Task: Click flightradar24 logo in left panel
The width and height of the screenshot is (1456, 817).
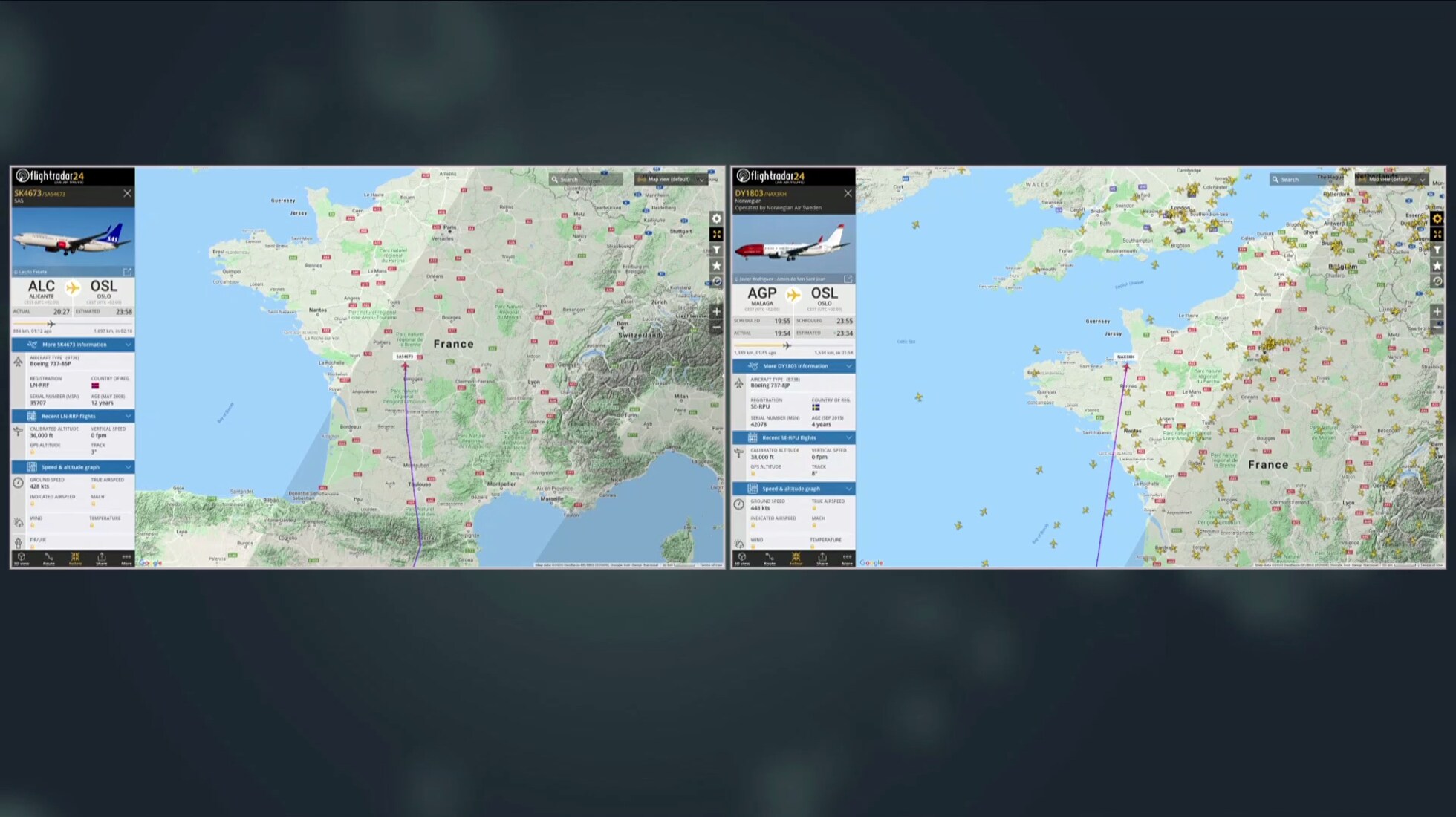Action: point(50,176)
